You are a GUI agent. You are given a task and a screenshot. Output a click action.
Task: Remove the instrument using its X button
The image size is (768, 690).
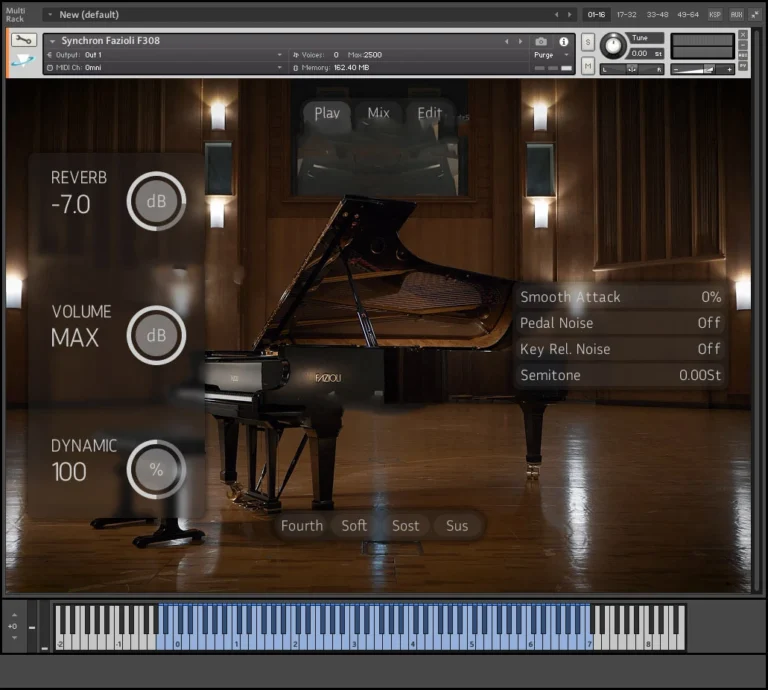click(744, 35)
